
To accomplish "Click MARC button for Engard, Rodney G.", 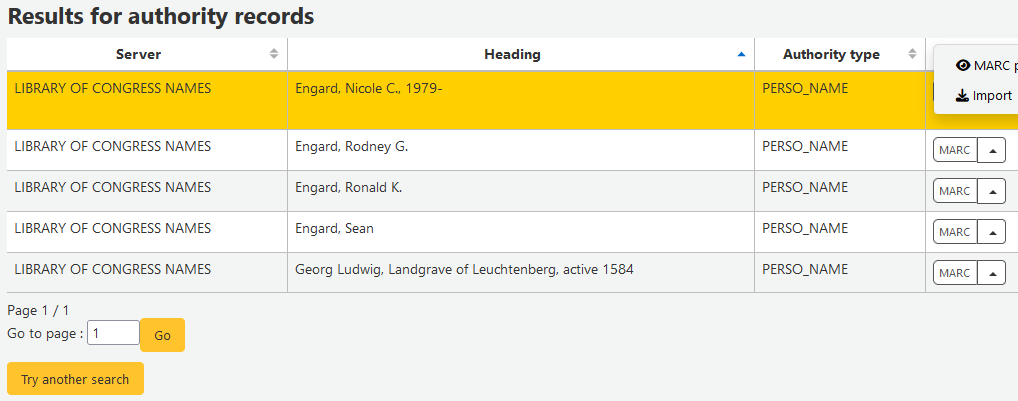I will pyautogui.click(x=954, y=150).
